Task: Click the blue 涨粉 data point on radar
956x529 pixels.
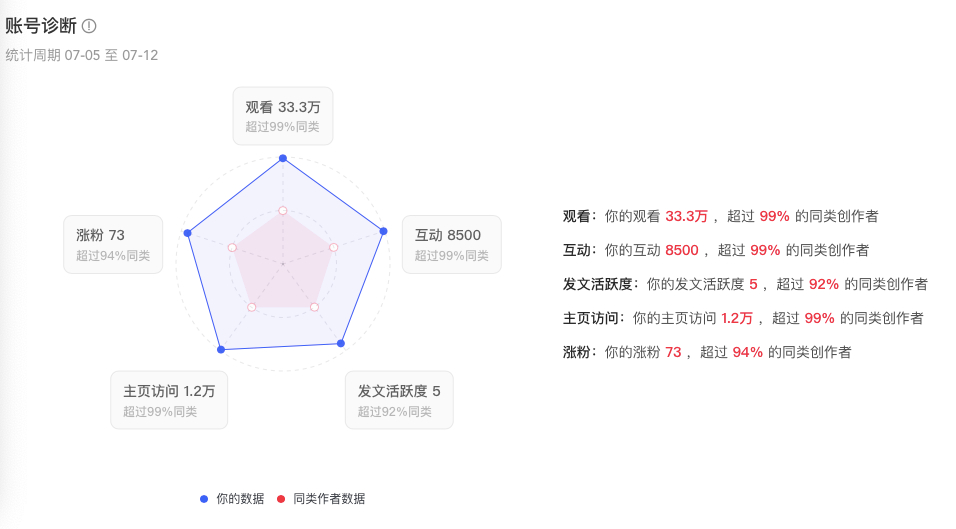Action: [x=188, y=233]
